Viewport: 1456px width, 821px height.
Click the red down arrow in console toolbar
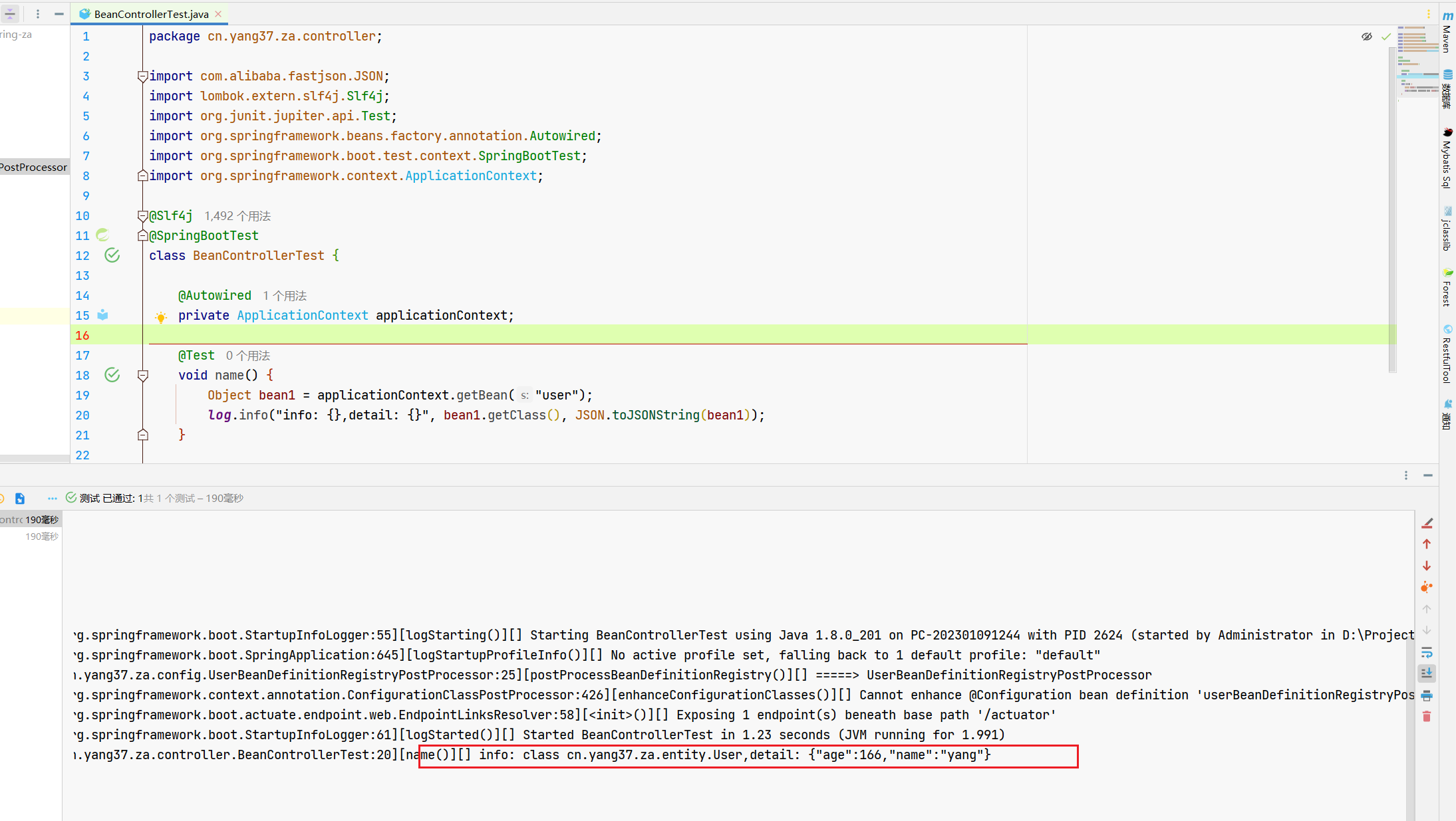pos(1427,566)
